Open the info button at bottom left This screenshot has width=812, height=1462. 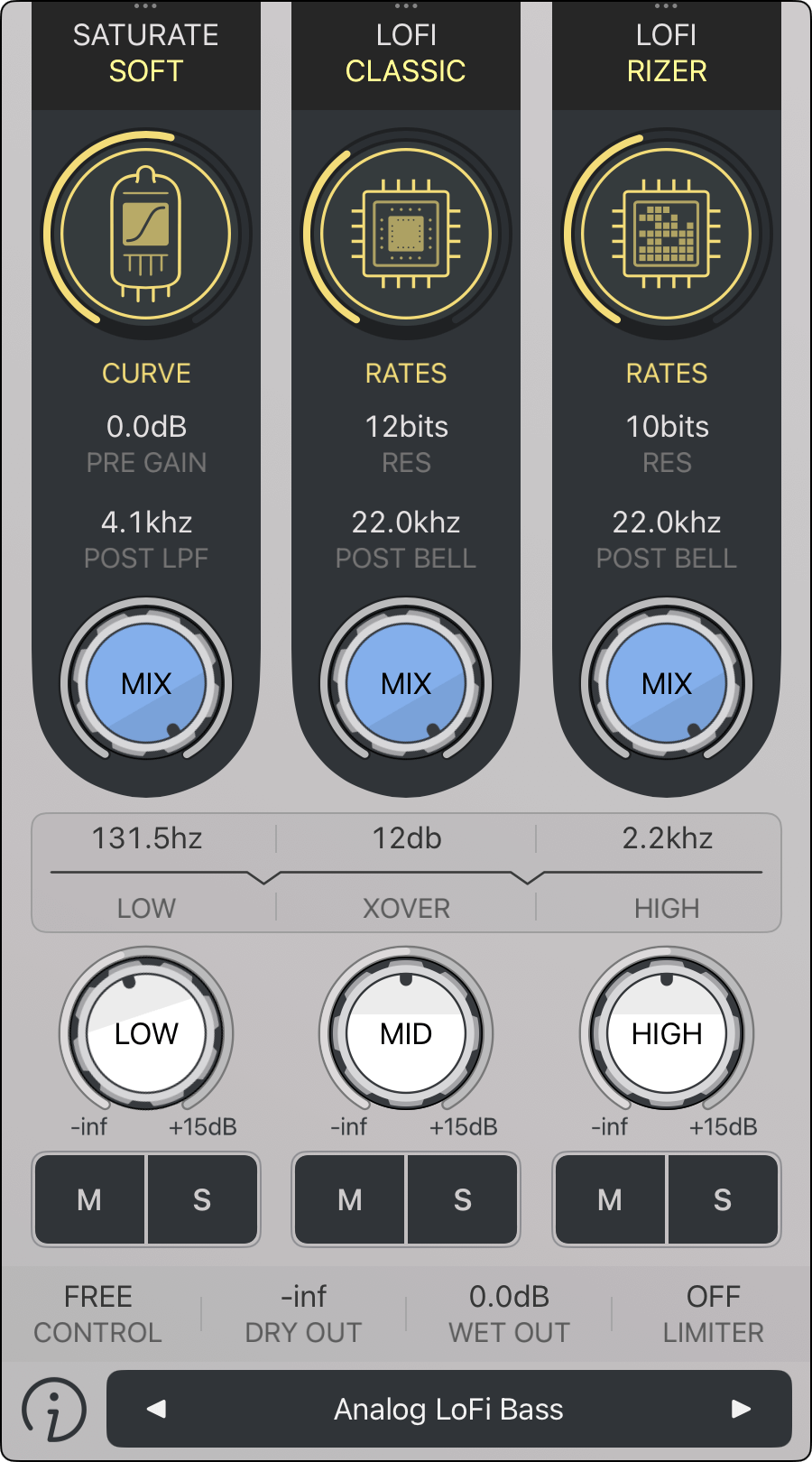pos(54,1409)
